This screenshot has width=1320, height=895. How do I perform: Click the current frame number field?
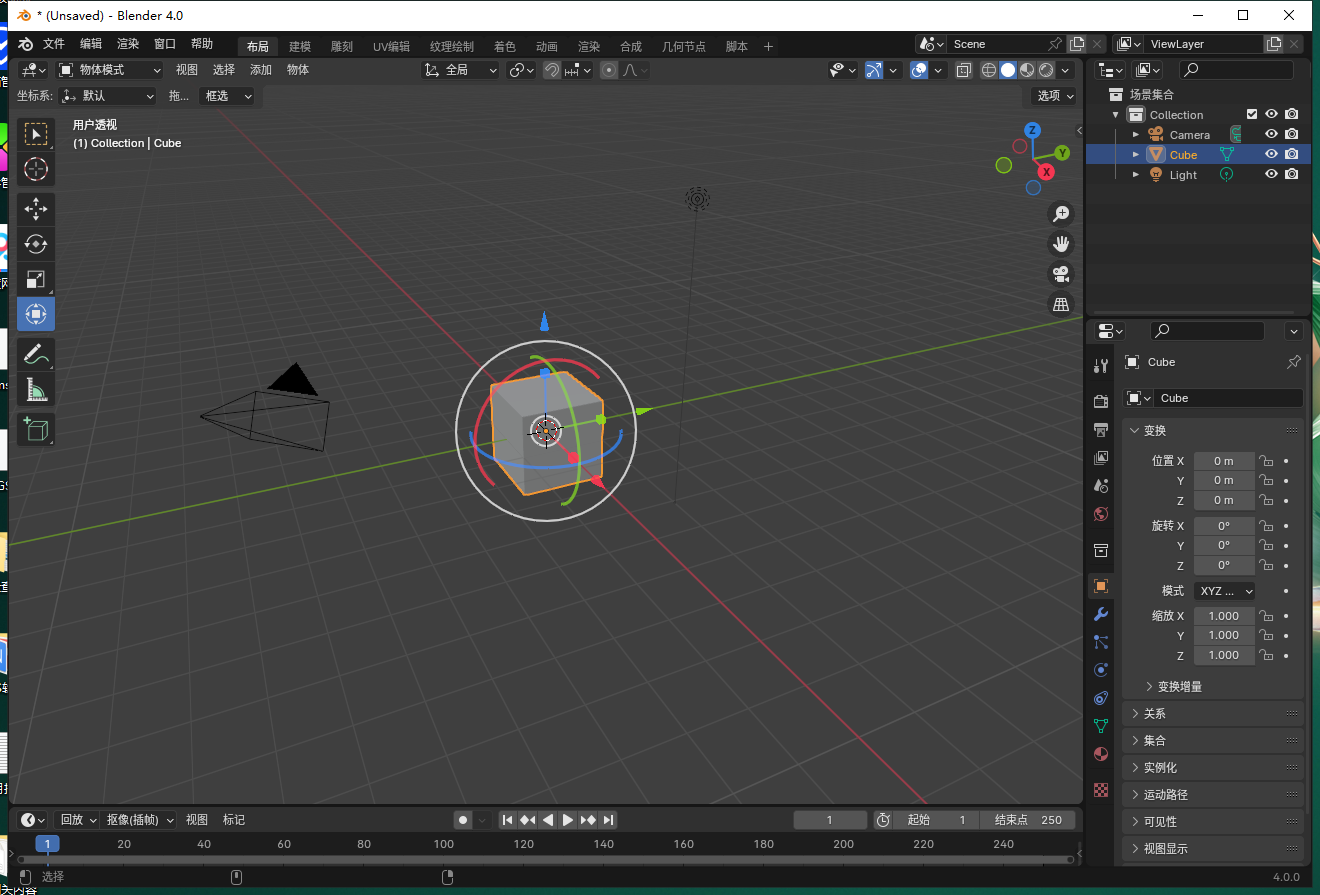pos(830,820)
